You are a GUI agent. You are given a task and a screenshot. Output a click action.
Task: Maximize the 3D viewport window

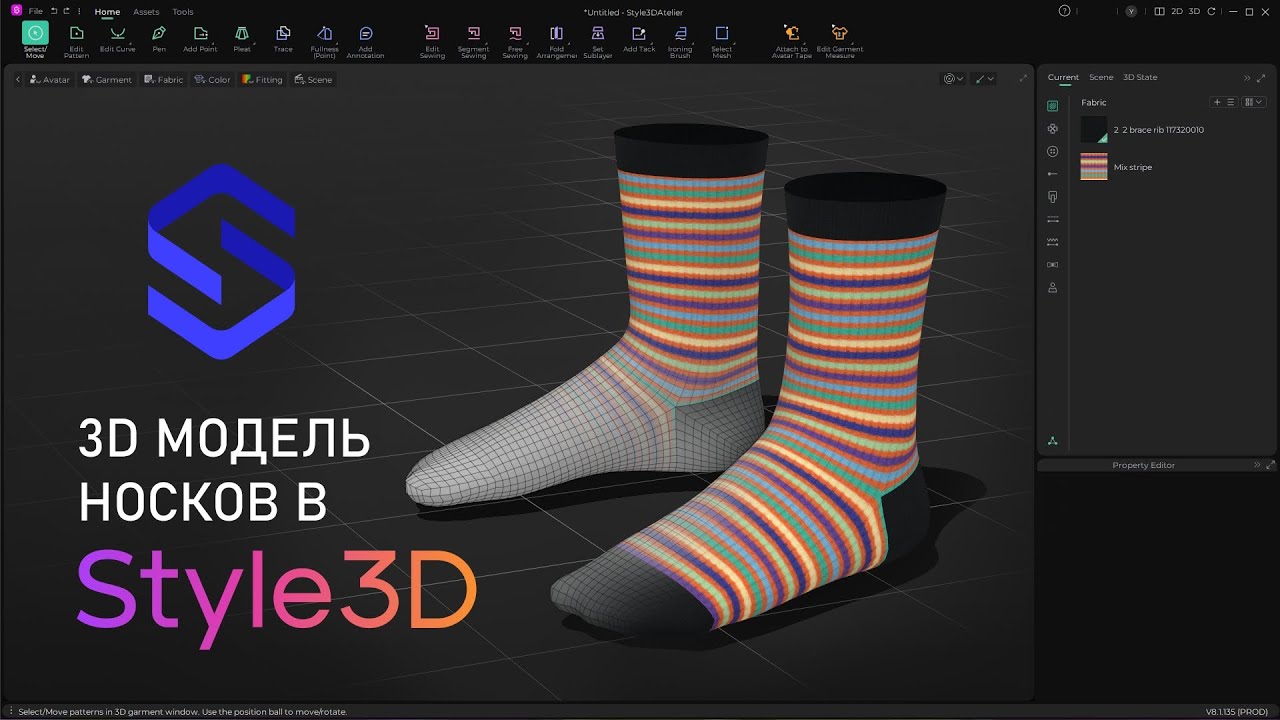pyautogui.click(x=1022, y=78)
